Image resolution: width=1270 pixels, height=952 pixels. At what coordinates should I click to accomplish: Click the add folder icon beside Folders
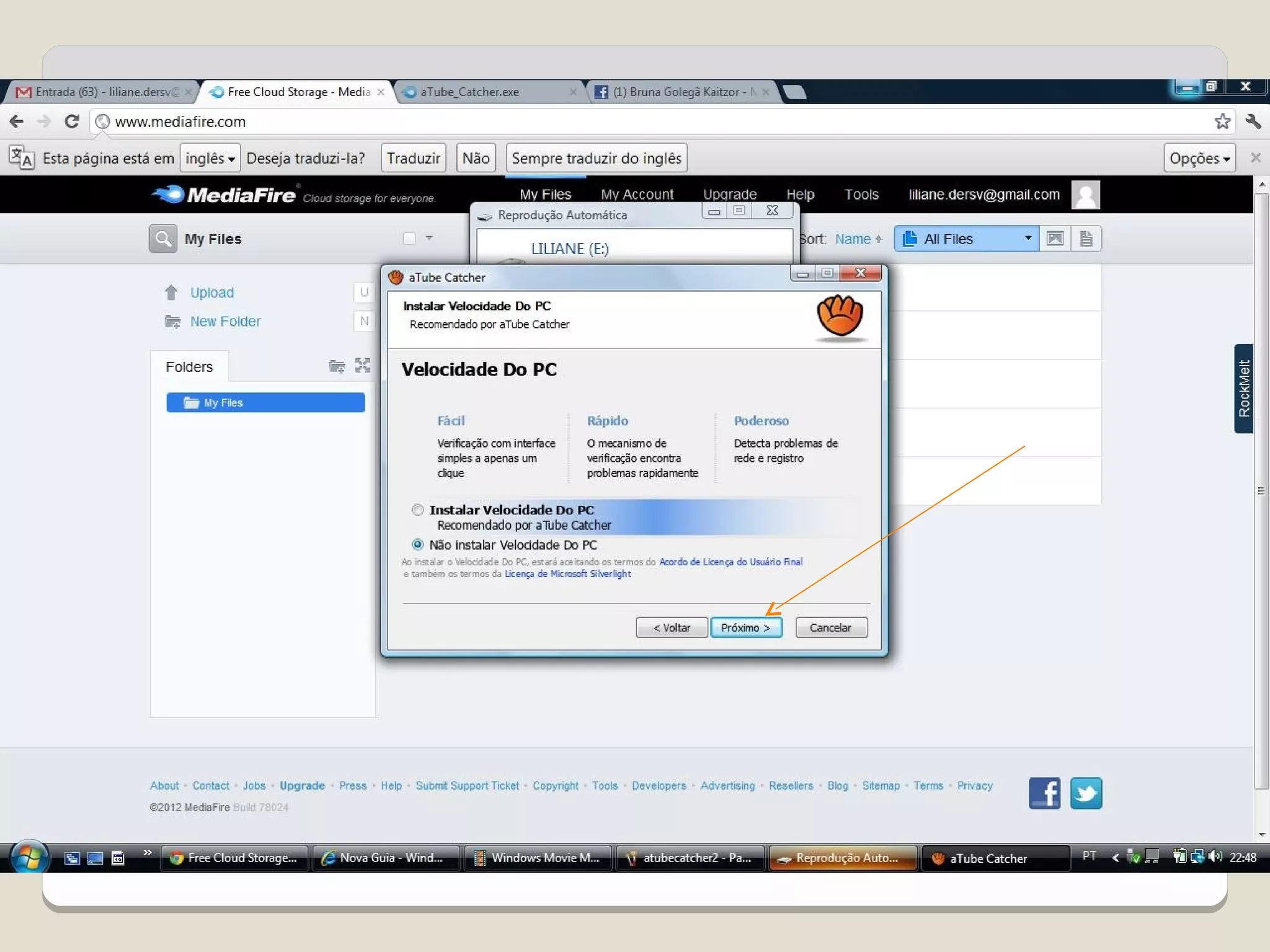(337, 366)
